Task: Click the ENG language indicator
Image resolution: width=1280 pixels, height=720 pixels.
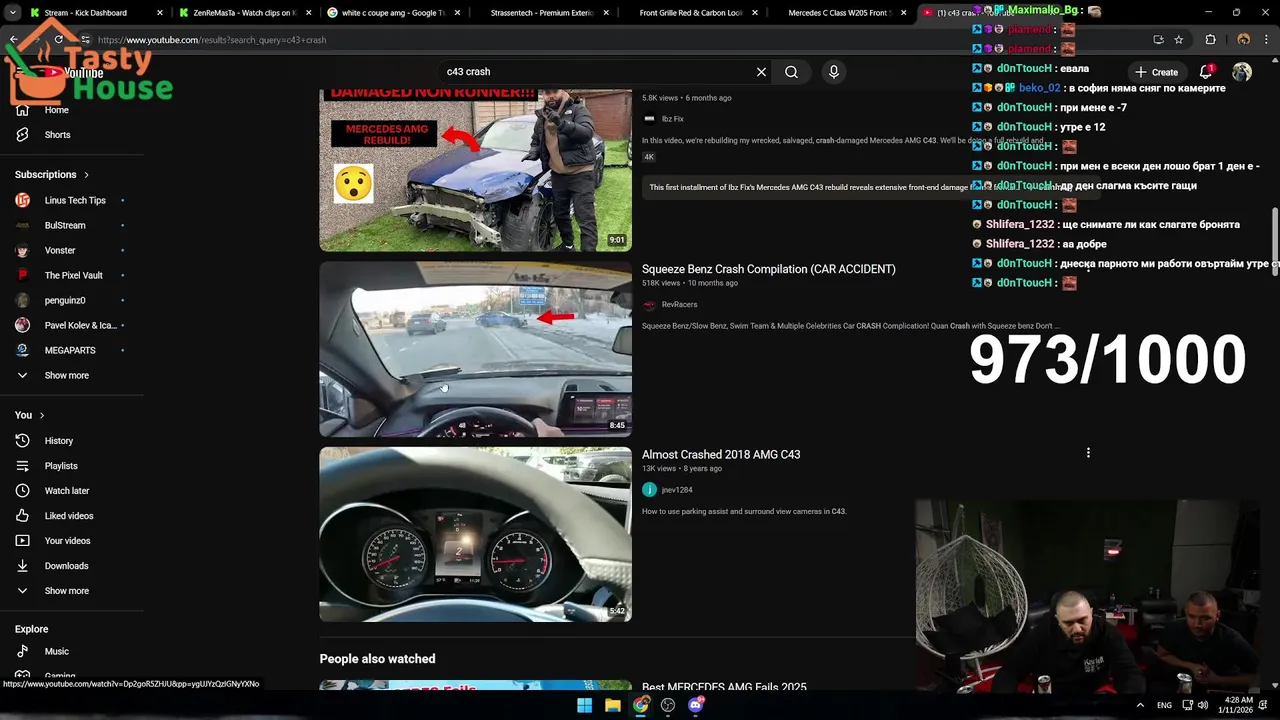Action: coord(1164,705)
